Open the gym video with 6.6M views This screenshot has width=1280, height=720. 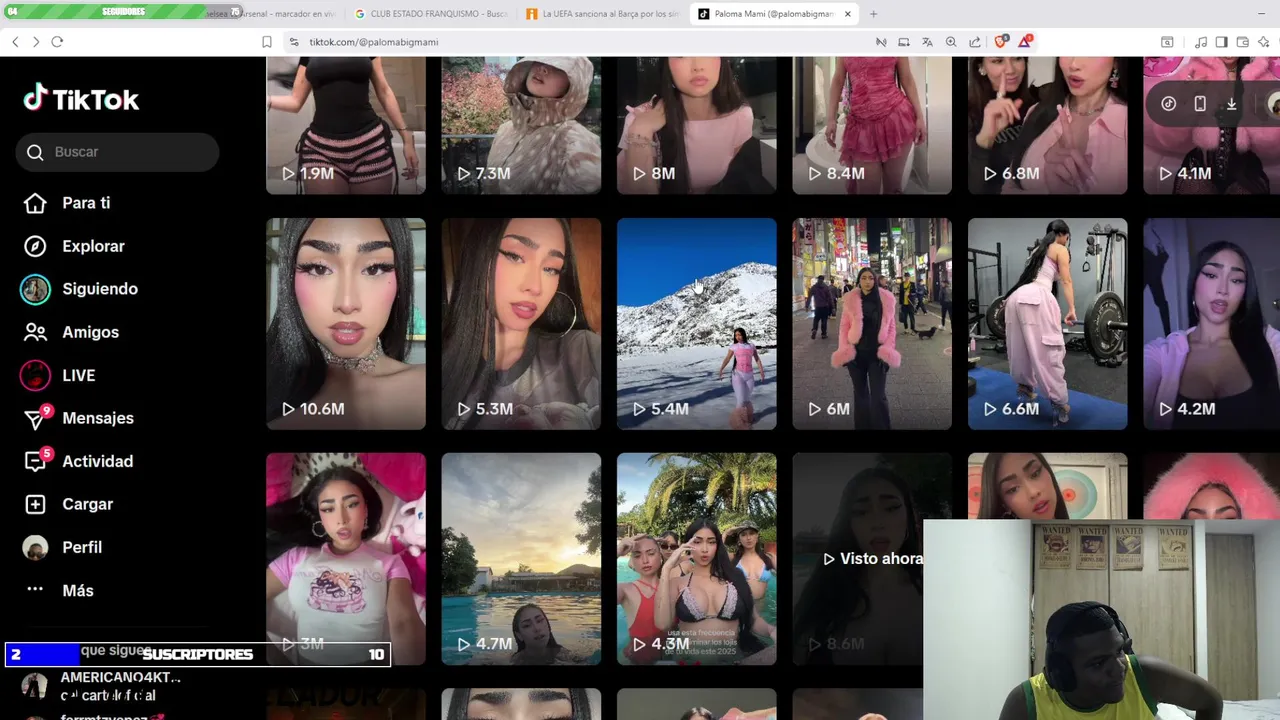click(x=1048, y=324)
